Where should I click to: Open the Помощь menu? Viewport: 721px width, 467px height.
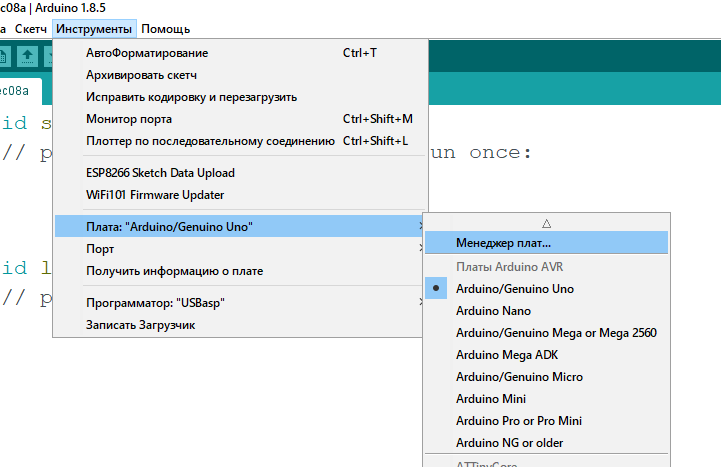166,29
